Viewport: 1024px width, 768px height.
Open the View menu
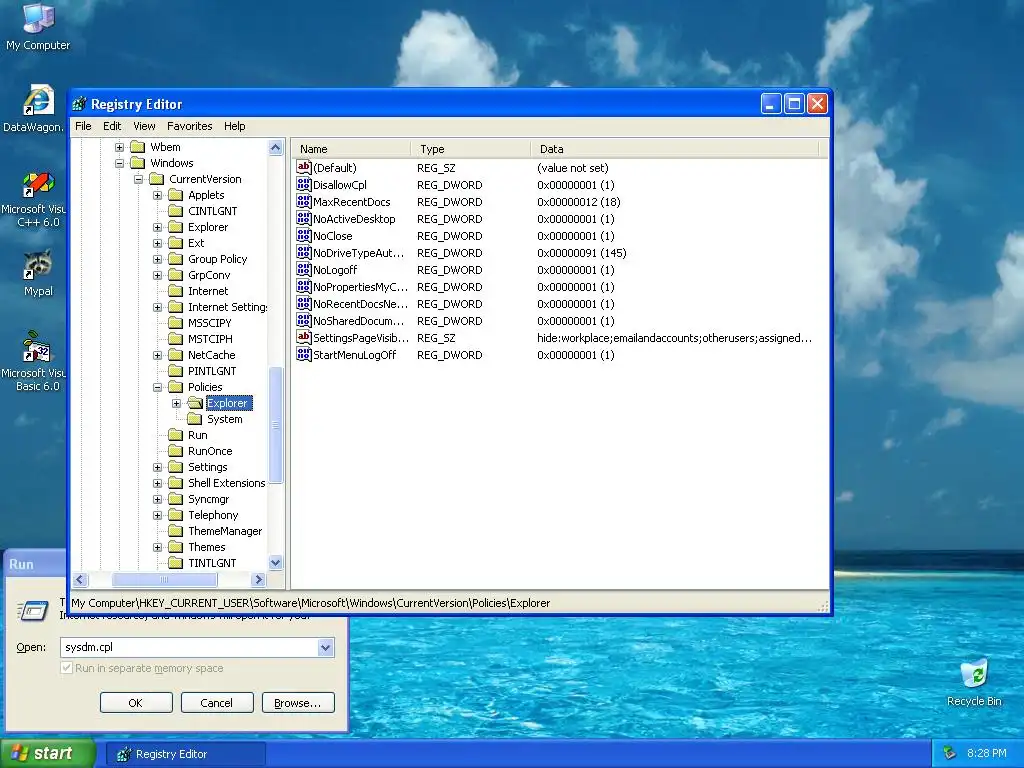144,126
